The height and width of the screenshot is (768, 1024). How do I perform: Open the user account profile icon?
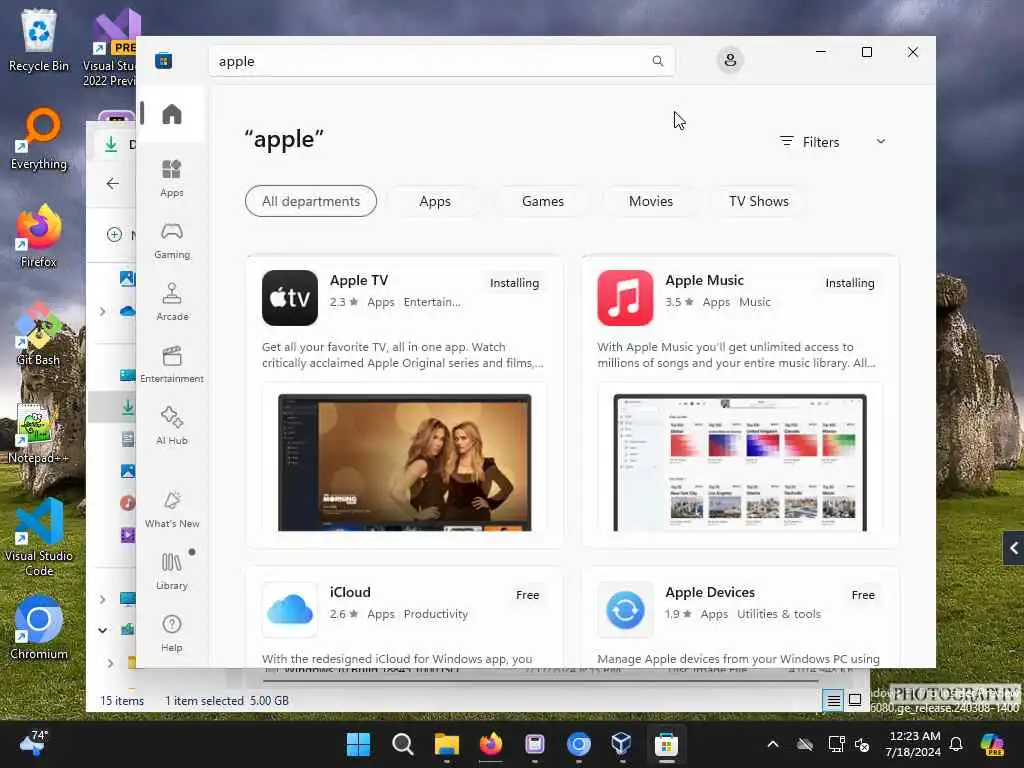pyautogui.click(x=730, y=60)
